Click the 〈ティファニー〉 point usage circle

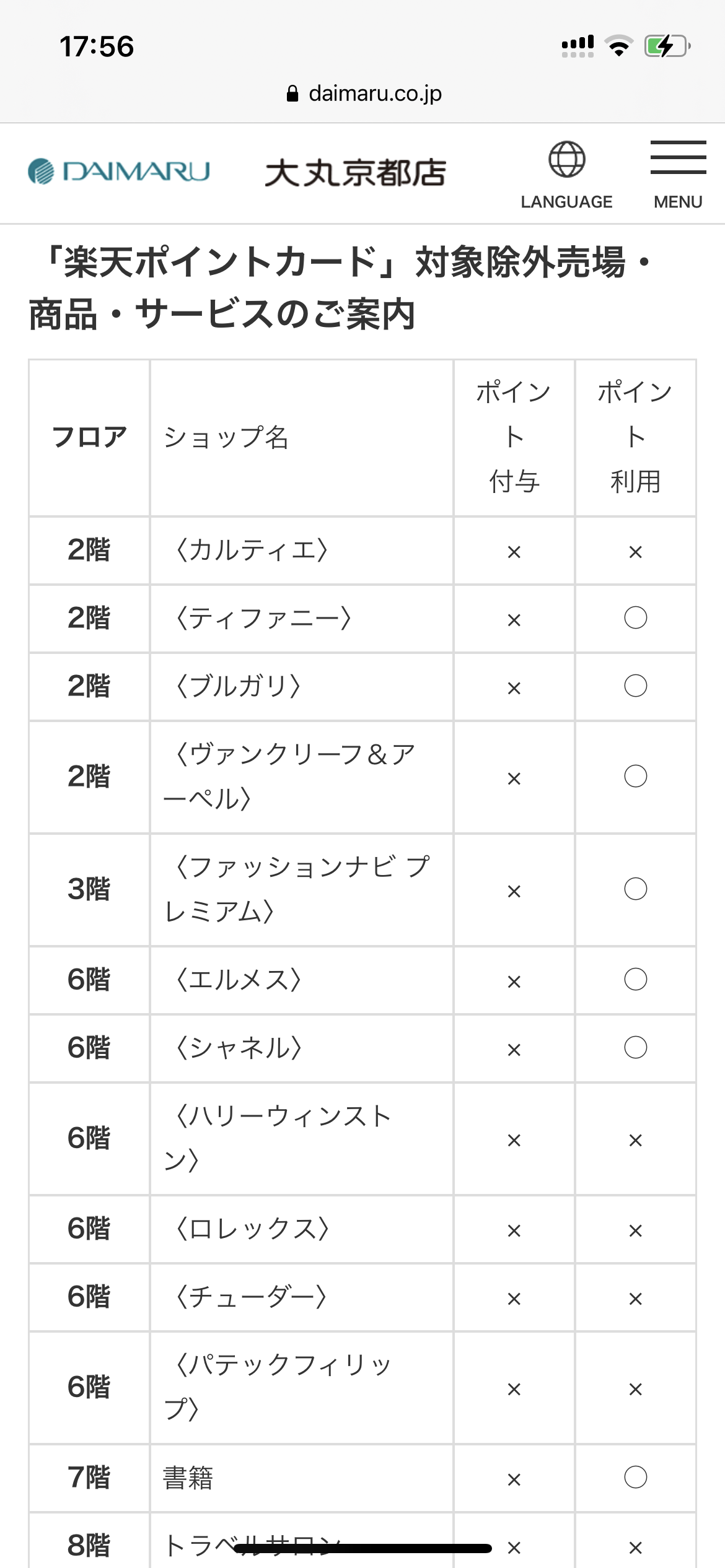tap(635, 618)
